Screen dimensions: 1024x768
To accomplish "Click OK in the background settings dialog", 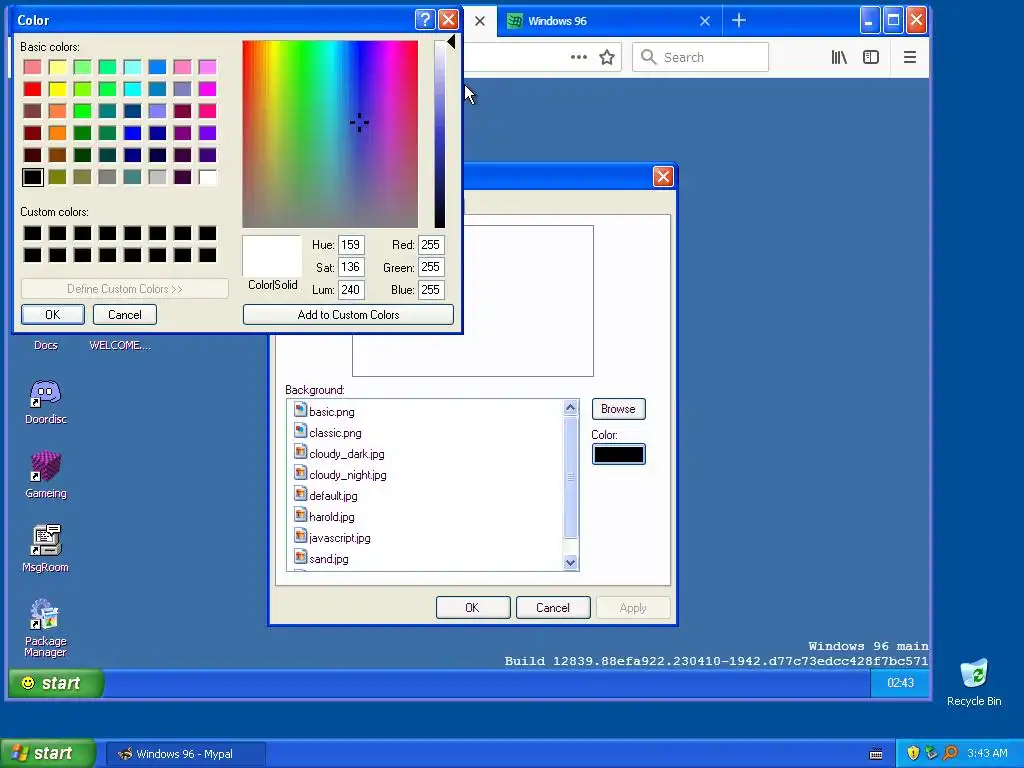I will [472, 607].
